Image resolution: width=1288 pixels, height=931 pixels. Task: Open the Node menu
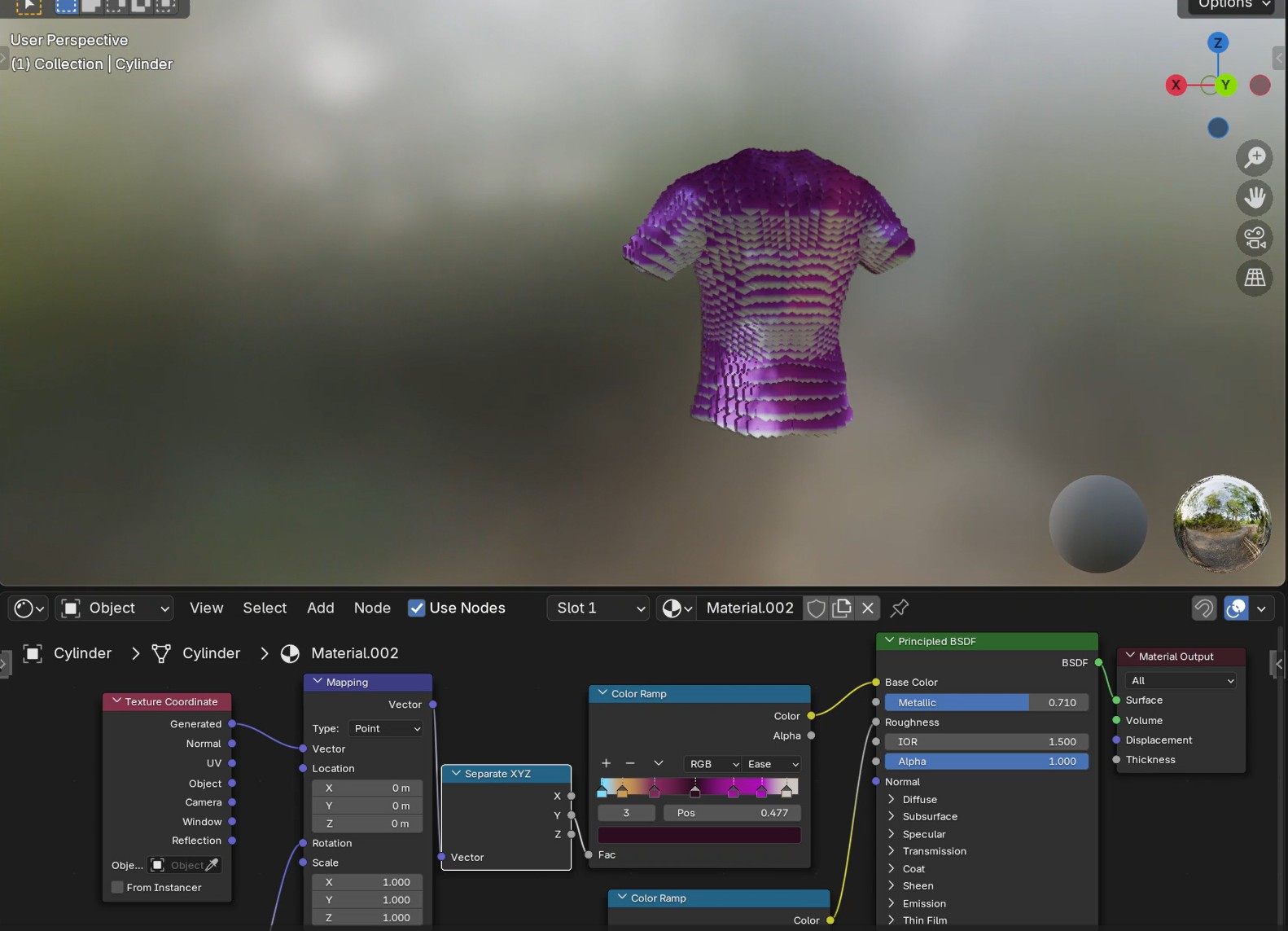point(372,608)
